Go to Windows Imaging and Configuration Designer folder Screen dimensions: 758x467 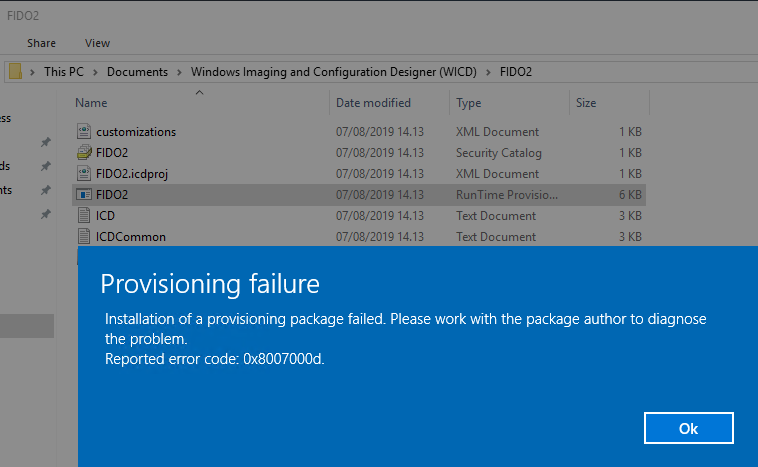point(334,72)
